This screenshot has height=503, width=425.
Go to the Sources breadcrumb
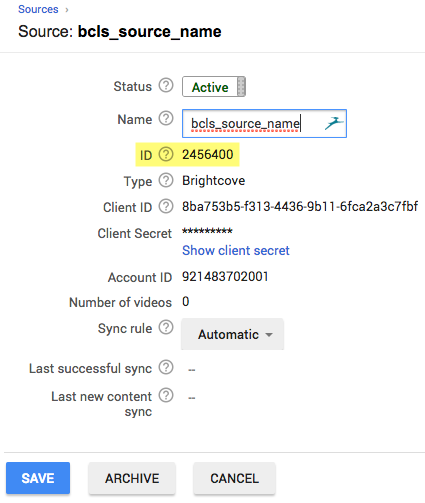(x=38, y=9)
